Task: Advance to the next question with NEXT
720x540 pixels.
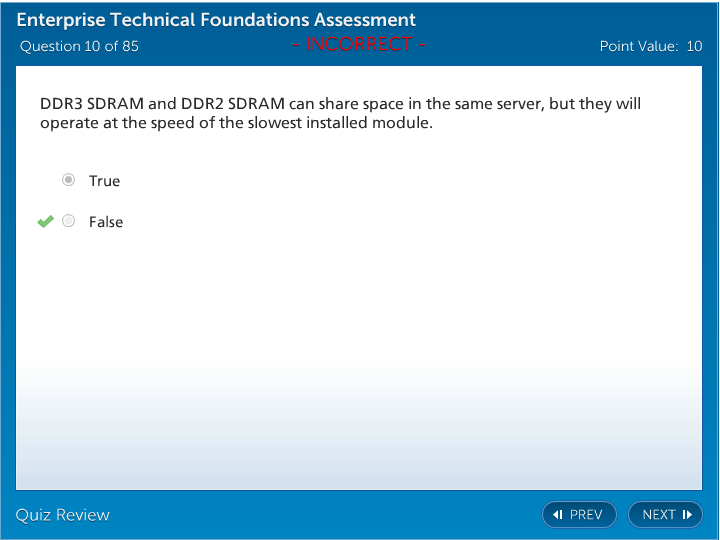Action: 665,515
